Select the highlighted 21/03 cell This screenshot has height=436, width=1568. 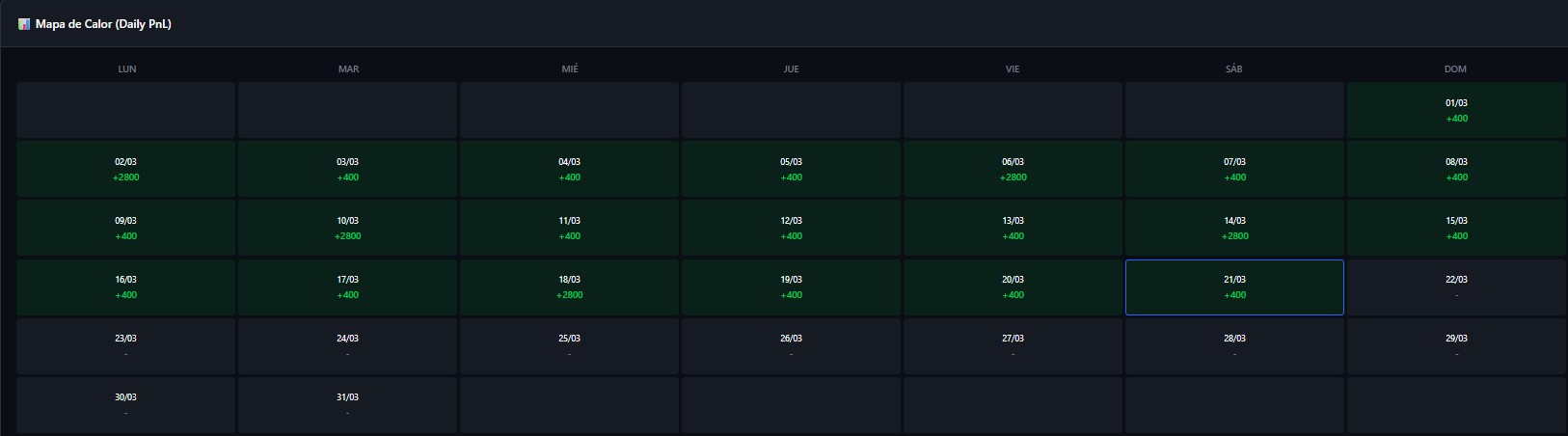pos(1234,286)
